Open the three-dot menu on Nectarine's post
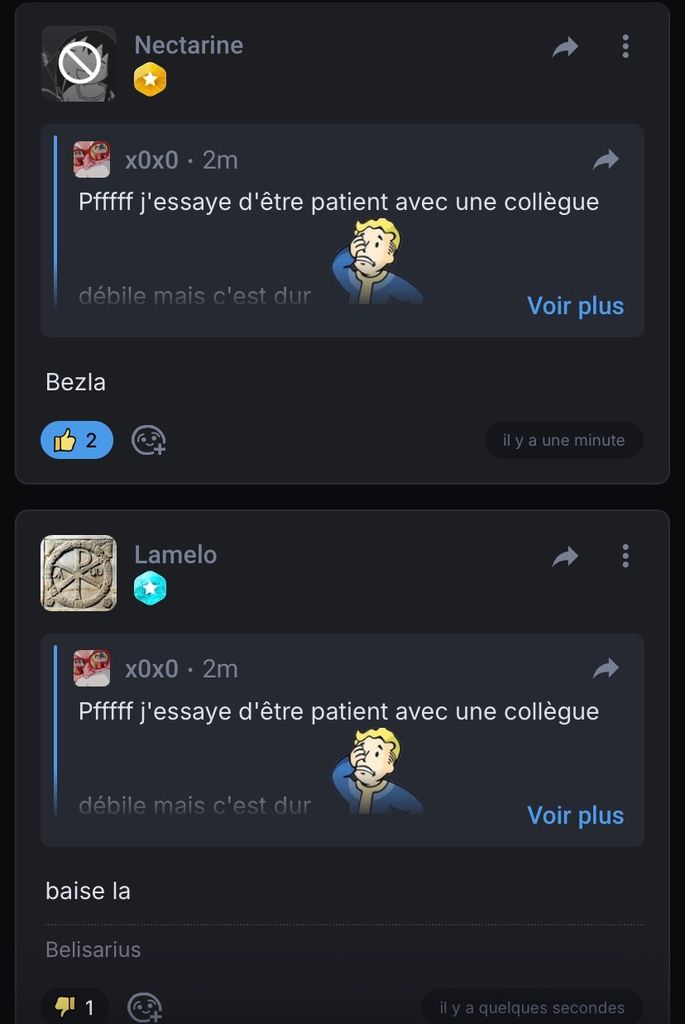This screenshot has height=1024, width=685. [x=625, y=46]
